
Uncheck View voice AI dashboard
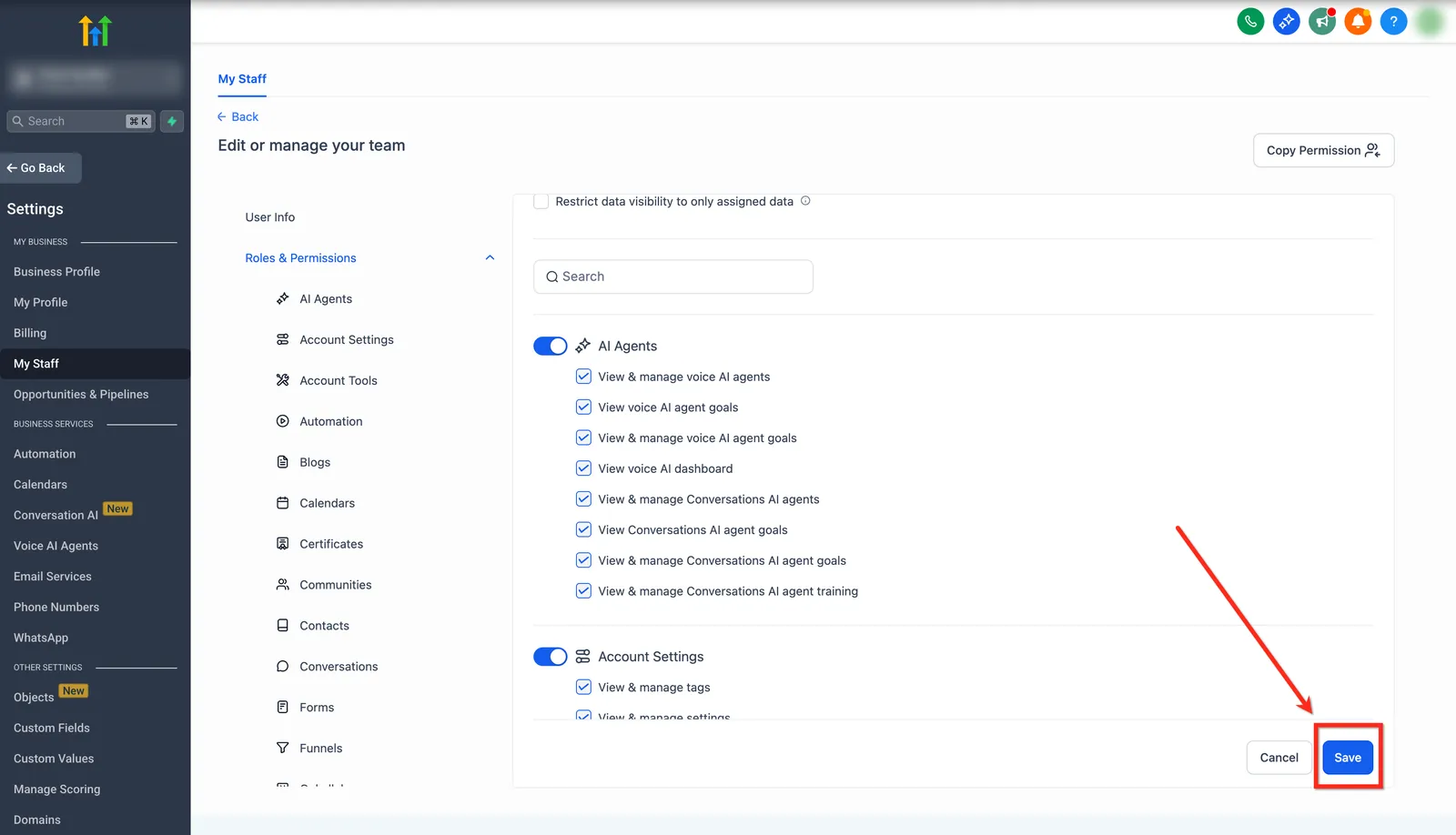point(583,468)
